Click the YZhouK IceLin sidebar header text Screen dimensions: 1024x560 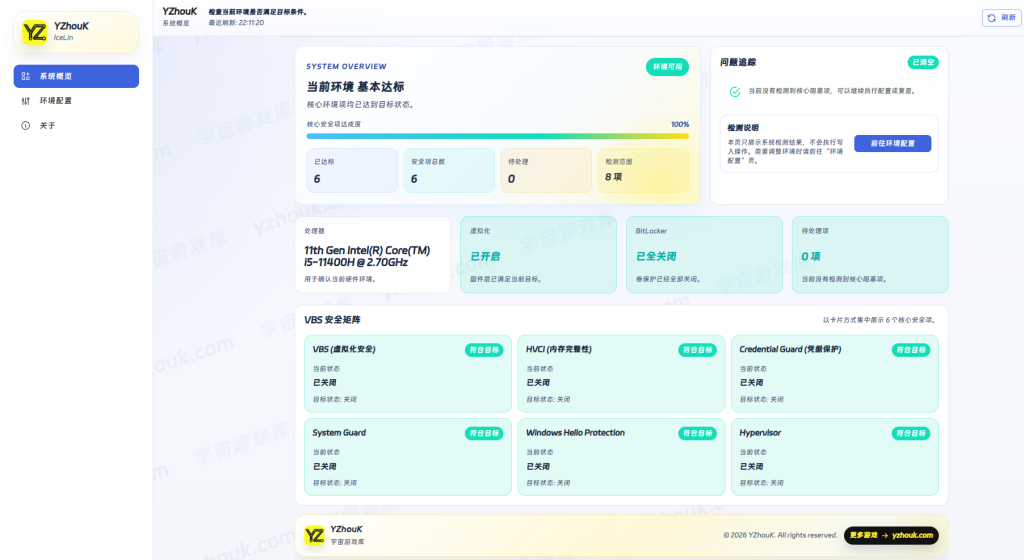point(71,31)
